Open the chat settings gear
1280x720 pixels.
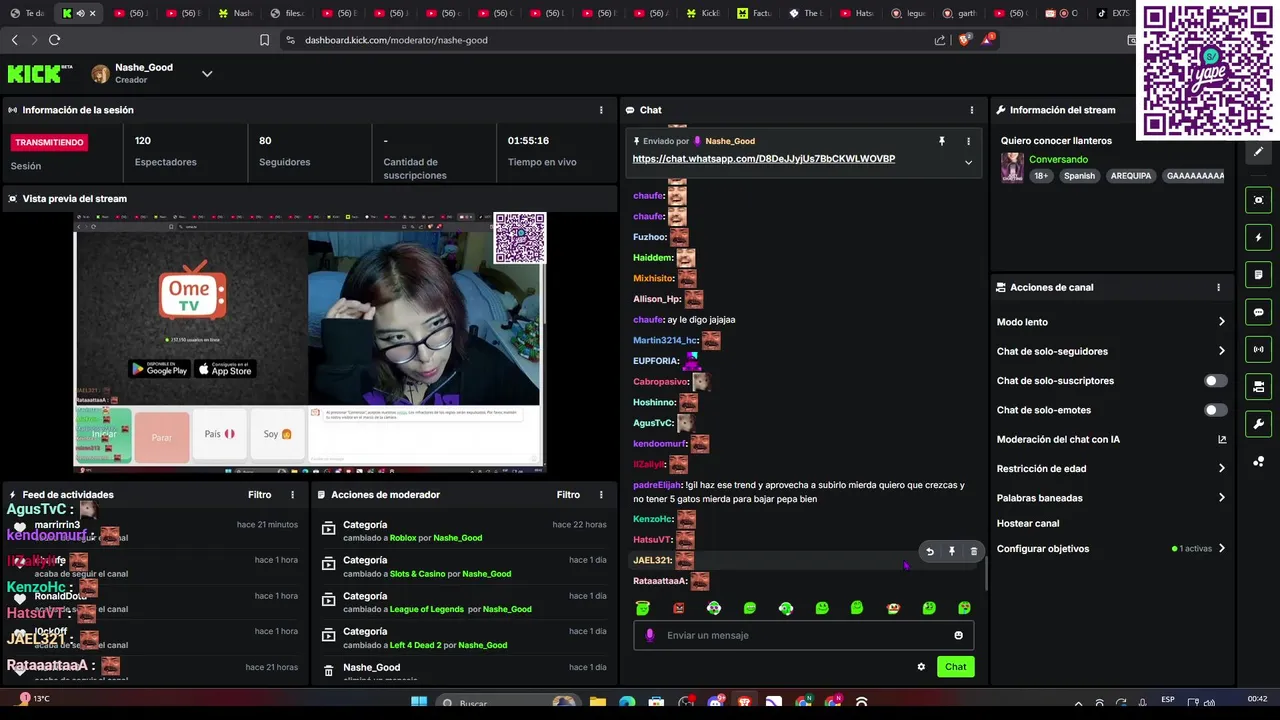921,667
